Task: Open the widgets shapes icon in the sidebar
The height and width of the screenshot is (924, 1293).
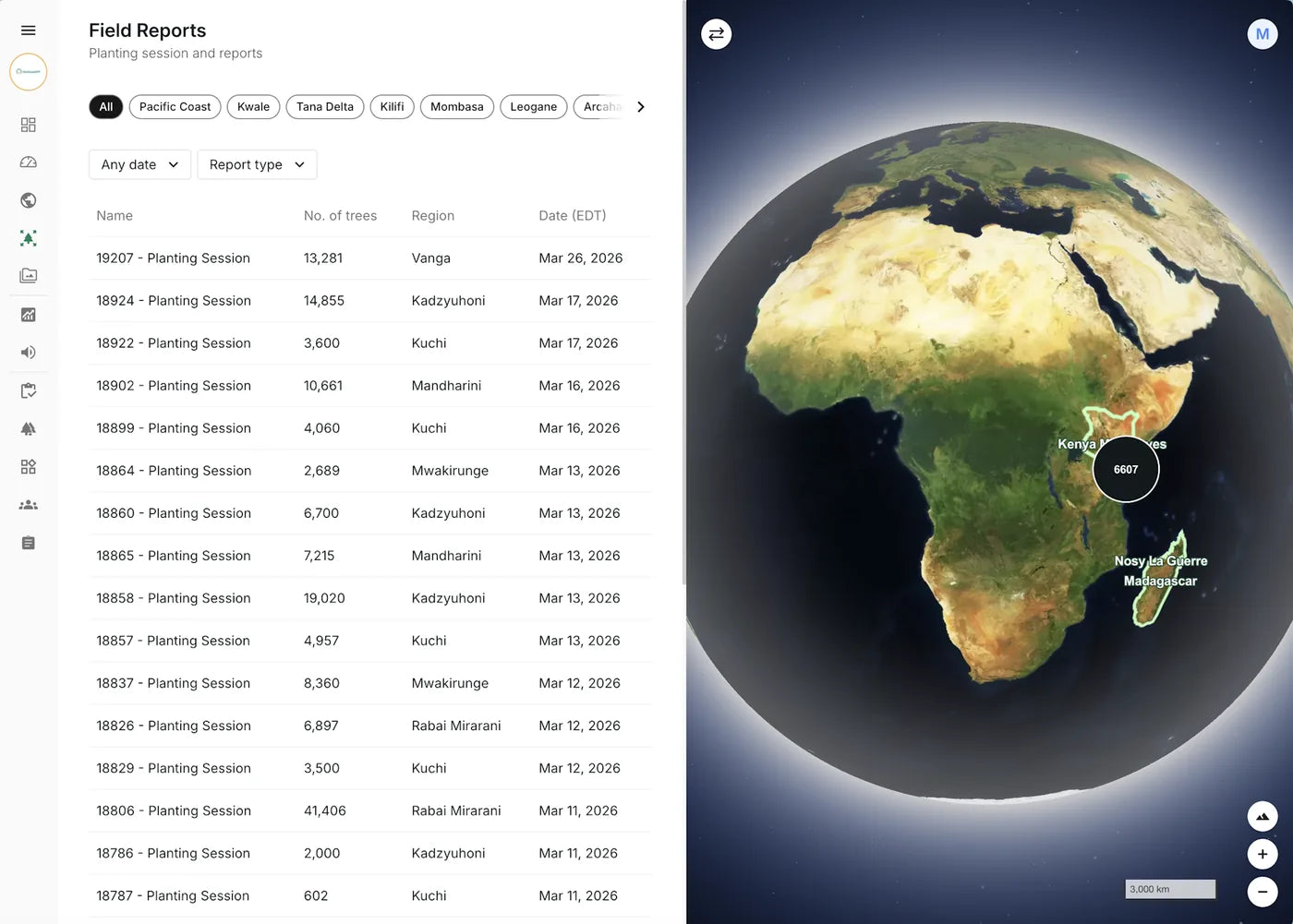Action: click(x=29, y=467)
